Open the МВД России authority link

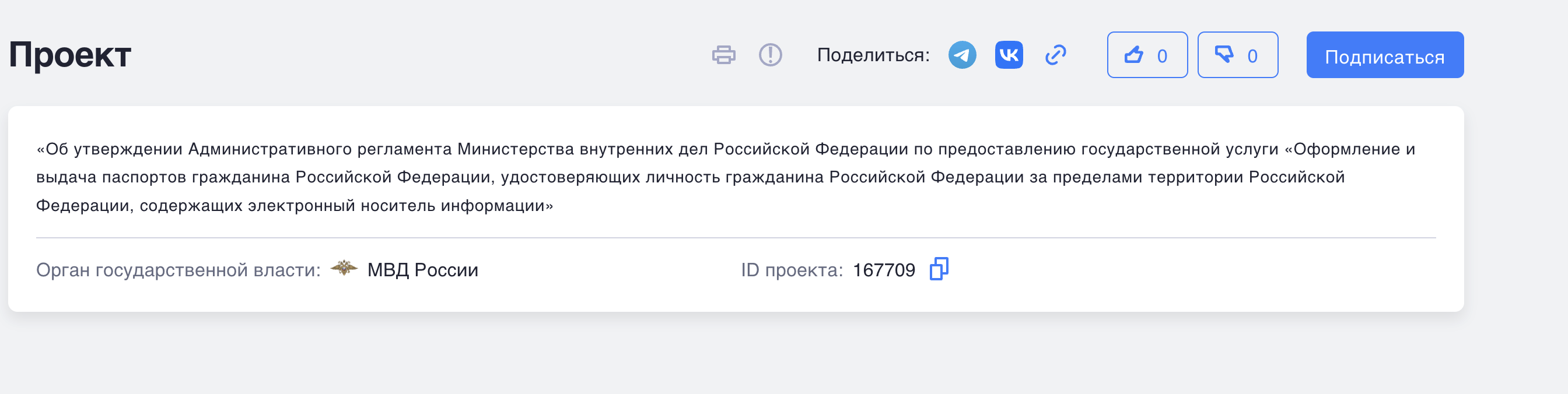coord(422,270)
